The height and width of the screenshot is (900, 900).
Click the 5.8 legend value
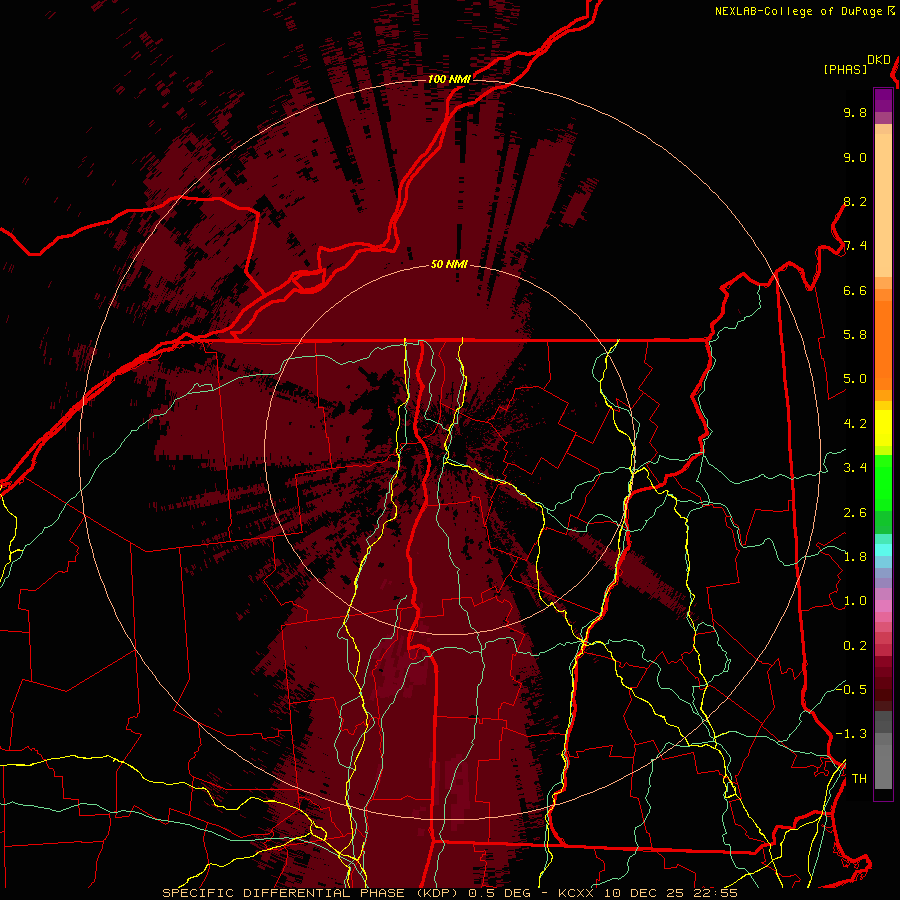855,335
